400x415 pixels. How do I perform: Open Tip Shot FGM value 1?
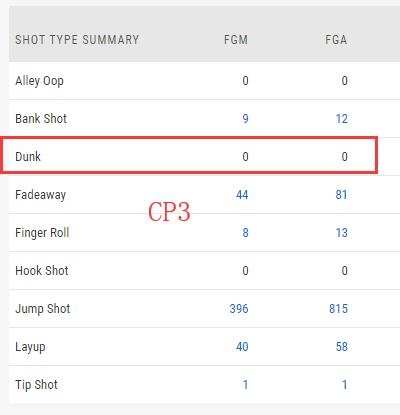tap(245, 385)
